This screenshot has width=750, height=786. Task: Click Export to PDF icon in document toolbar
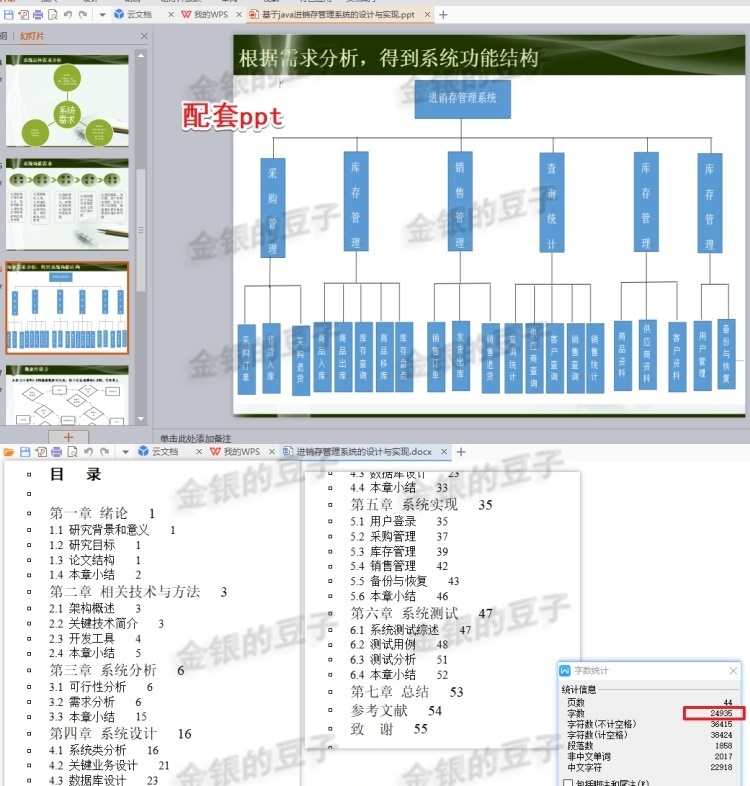coord(41,452)
